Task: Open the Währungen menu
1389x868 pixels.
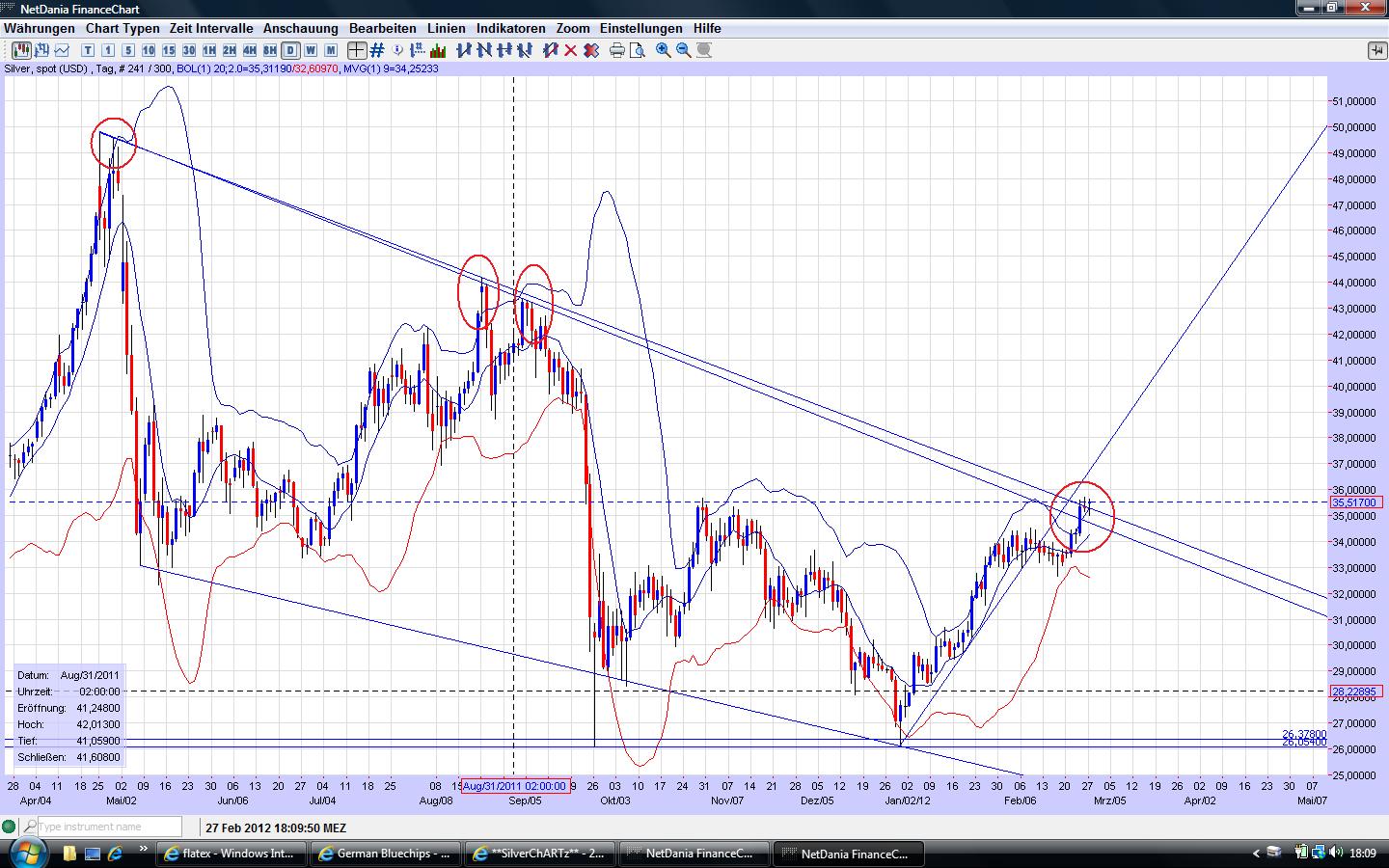Action: pos(40,28)
